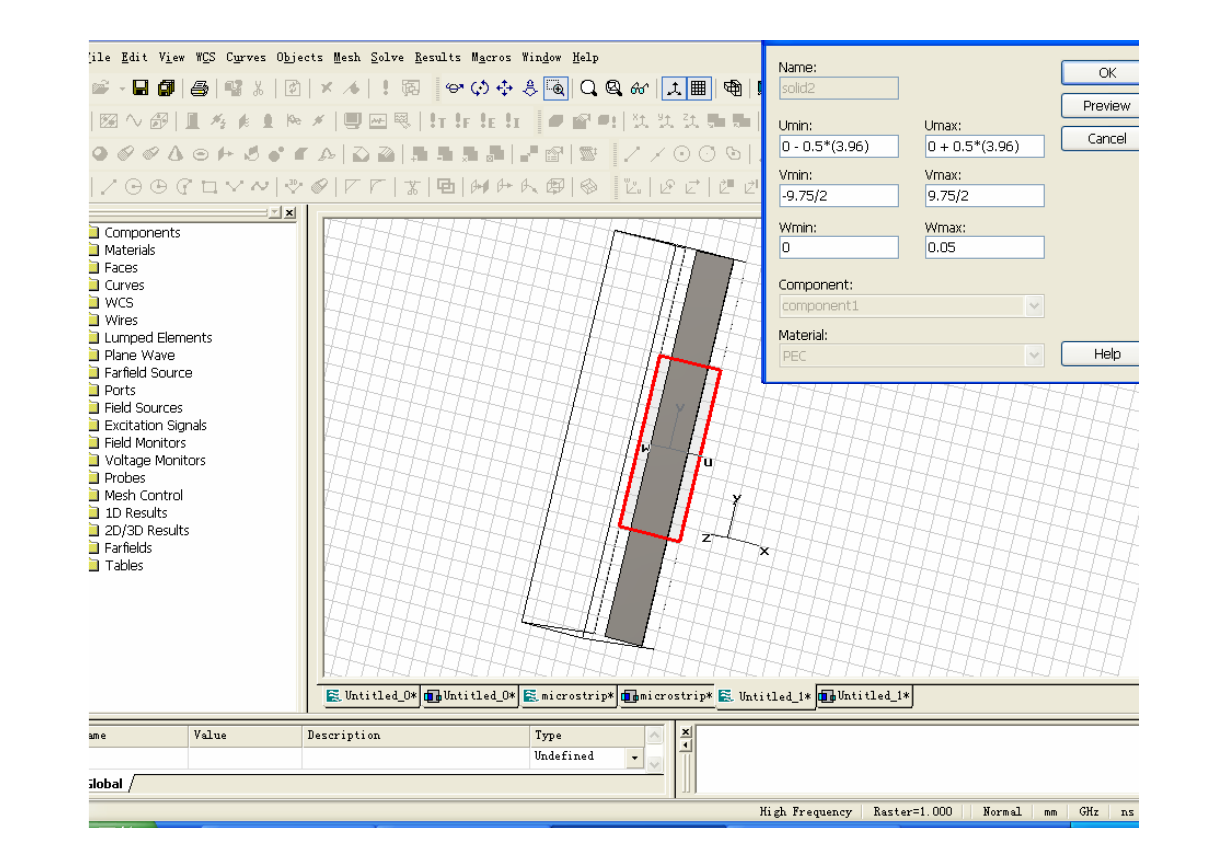Viewport: 1228px width, 868px height.
Task: Open the WCS menu
Action: coord(205,58)
